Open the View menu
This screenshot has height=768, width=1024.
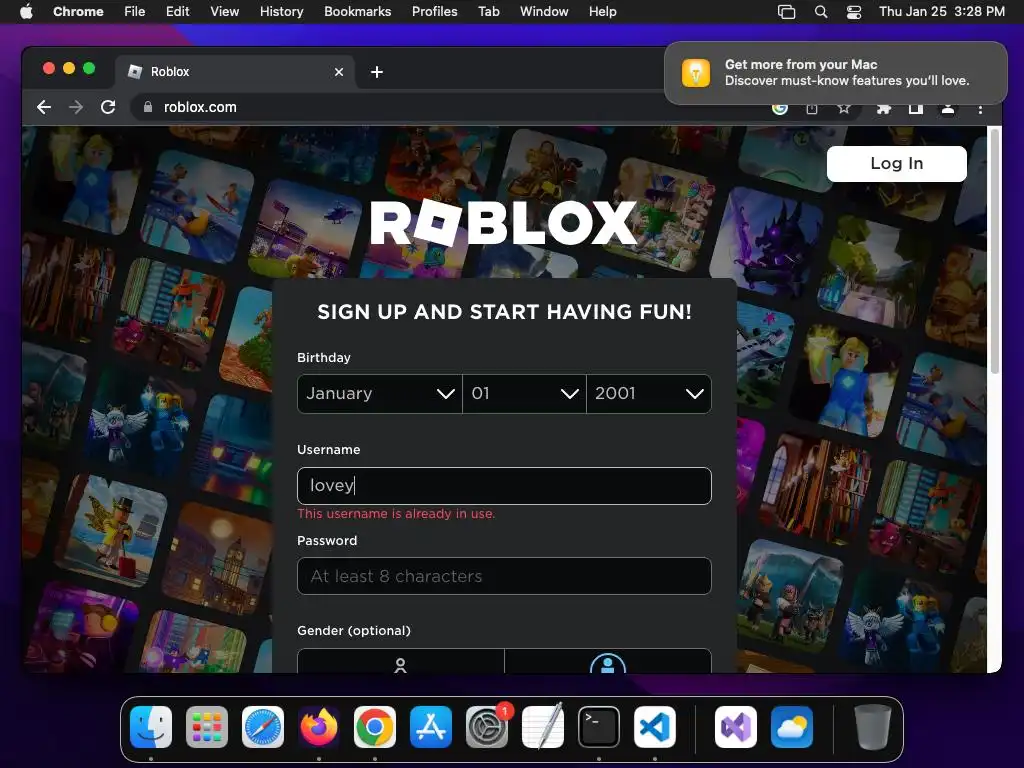pos(224,11)
